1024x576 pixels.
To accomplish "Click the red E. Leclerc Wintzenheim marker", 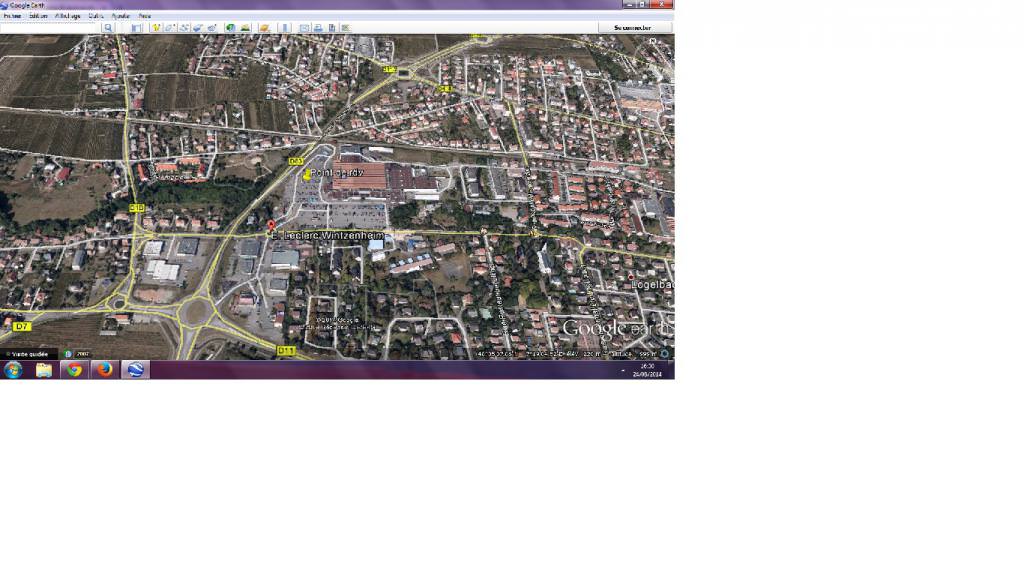I will (x=271, y=226).
